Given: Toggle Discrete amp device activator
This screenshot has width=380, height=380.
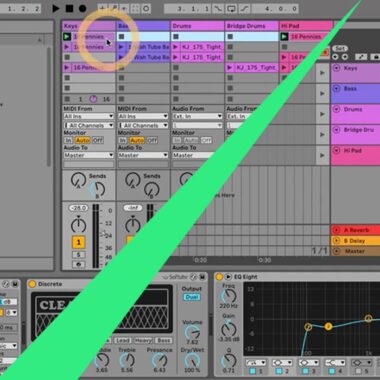Looking at the screenshot, I should (32, 284).
